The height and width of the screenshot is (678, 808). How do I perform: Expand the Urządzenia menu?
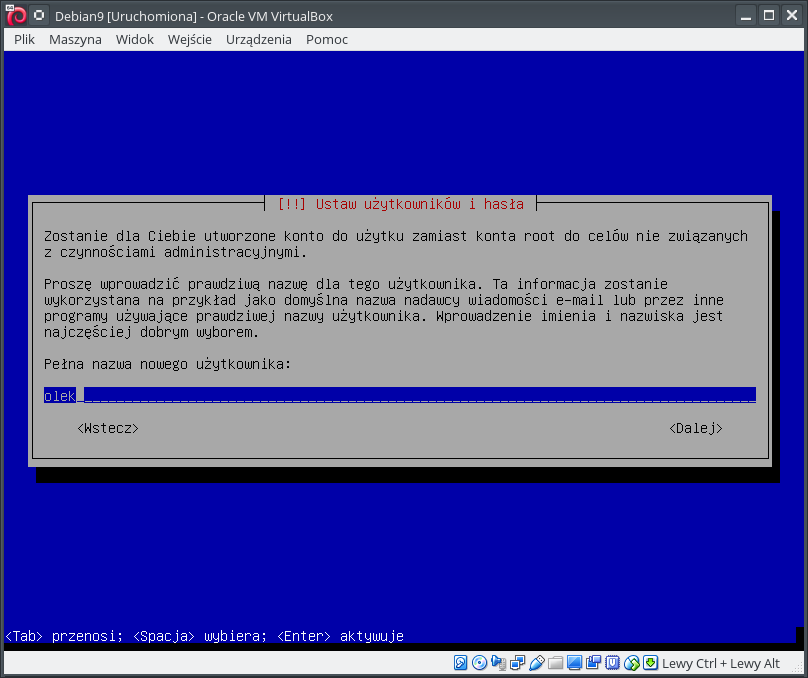[x=259, y=39]
